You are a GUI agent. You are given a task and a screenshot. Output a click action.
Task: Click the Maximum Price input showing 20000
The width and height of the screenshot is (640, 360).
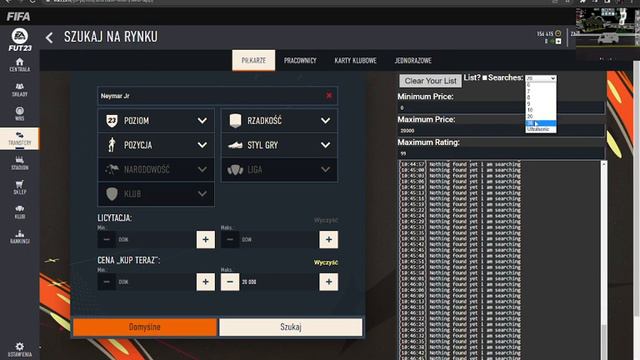(501, 131)
